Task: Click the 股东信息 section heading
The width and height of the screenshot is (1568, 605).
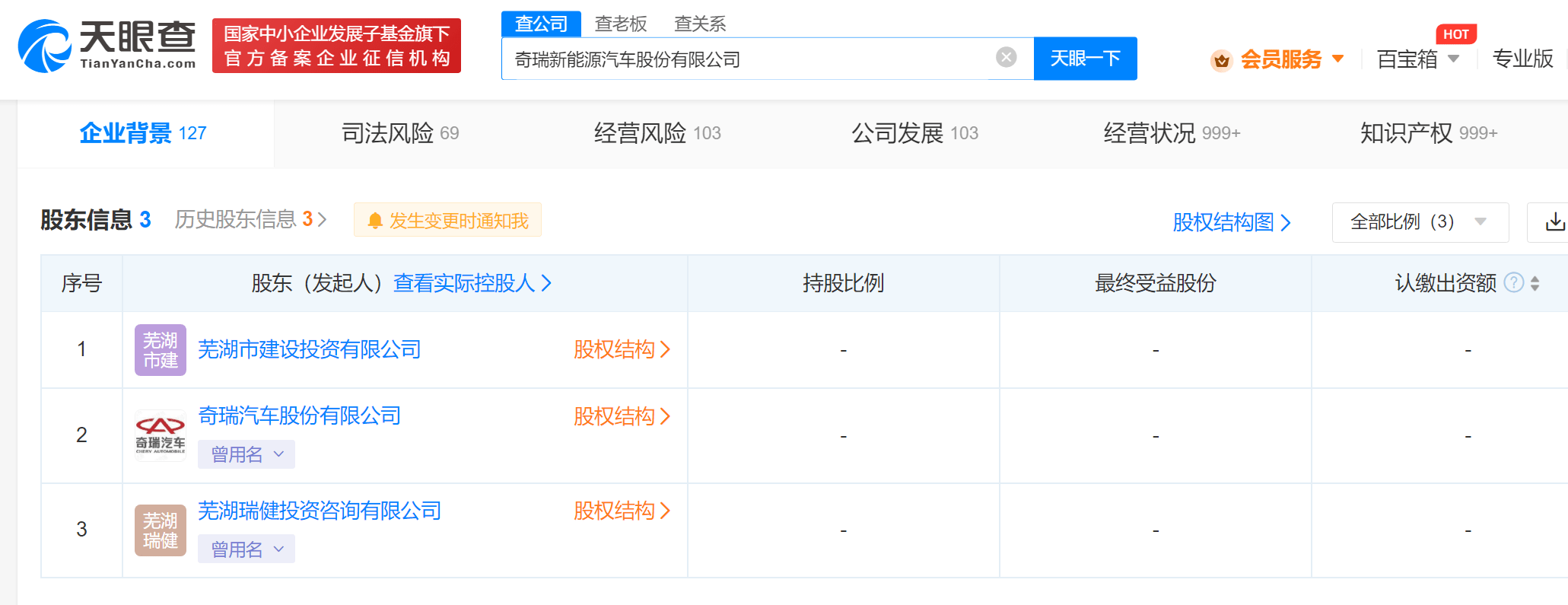Action: [86, 220]
